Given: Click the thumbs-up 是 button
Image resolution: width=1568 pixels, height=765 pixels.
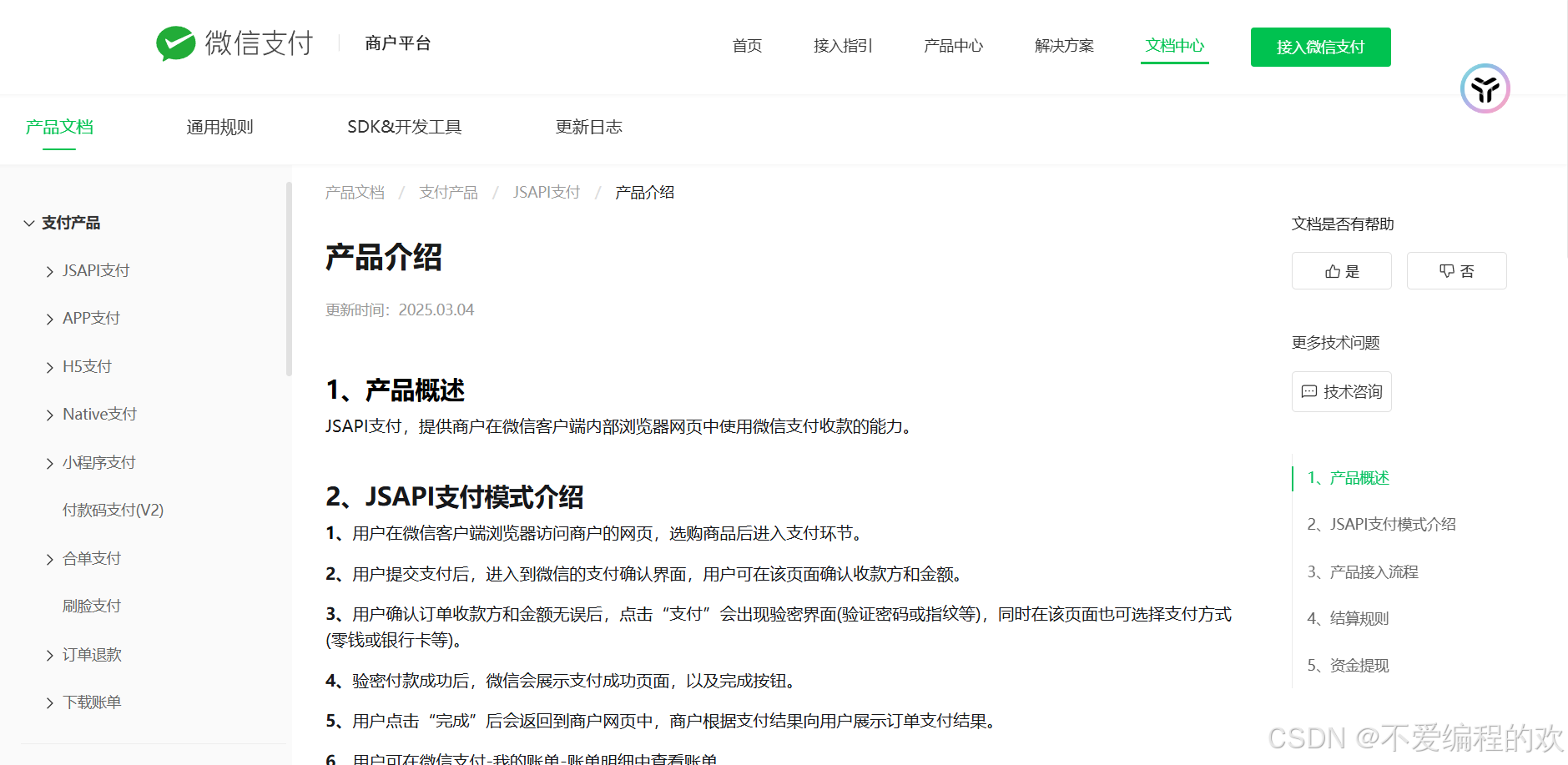Looking at the screenshot, I should tap(1341, 271).
